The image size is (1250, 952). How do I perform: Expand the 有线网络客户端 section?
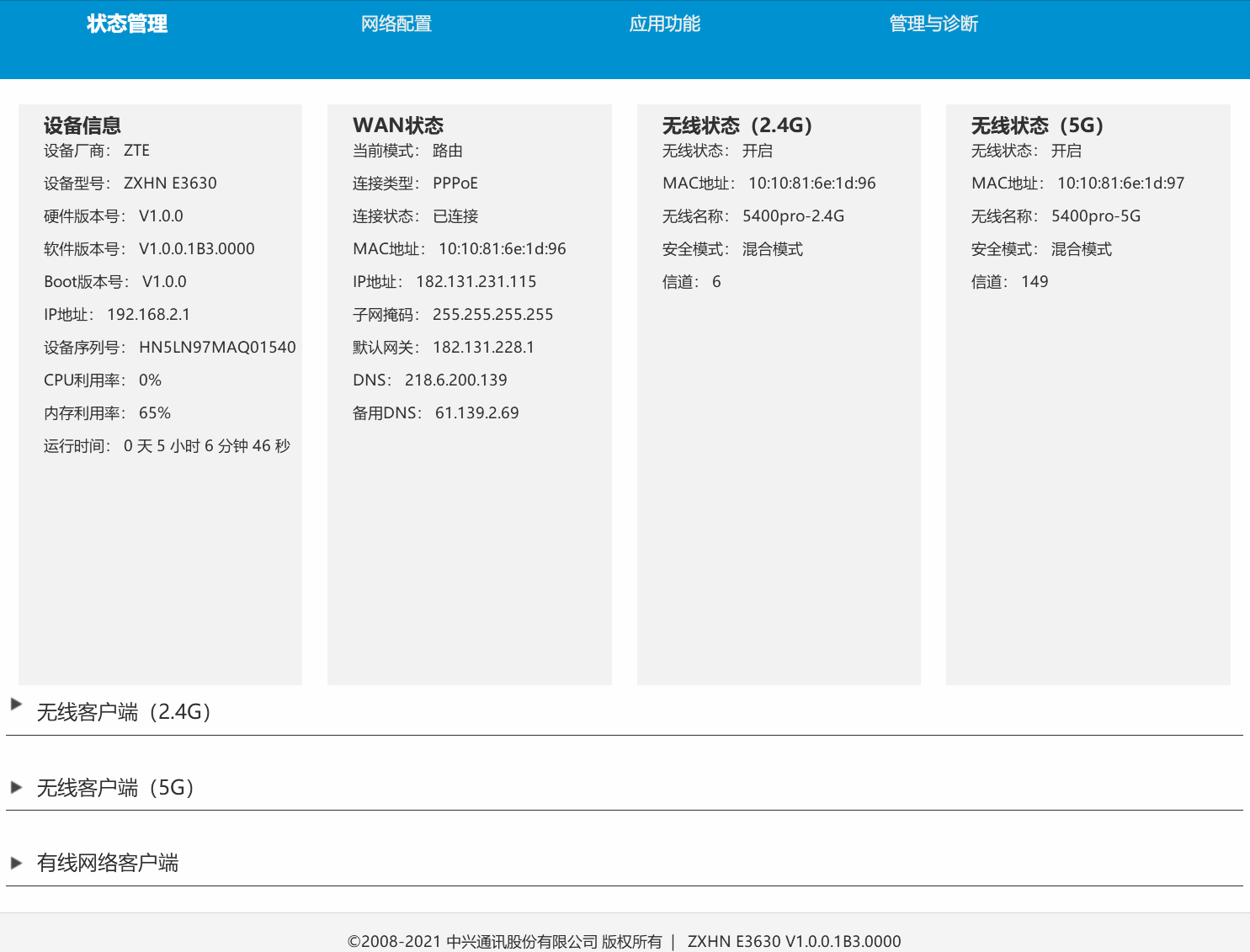[x=109, y=862]
